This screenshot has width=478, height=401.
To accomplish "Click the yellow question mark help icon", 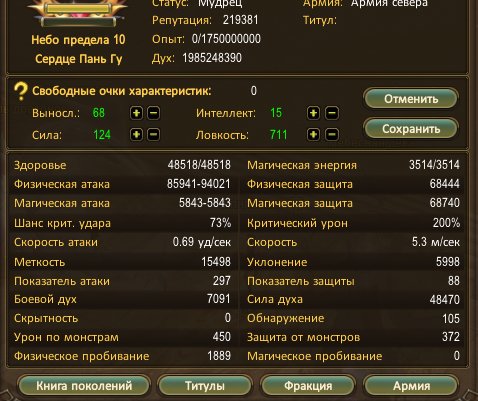I will pos(21,91).
